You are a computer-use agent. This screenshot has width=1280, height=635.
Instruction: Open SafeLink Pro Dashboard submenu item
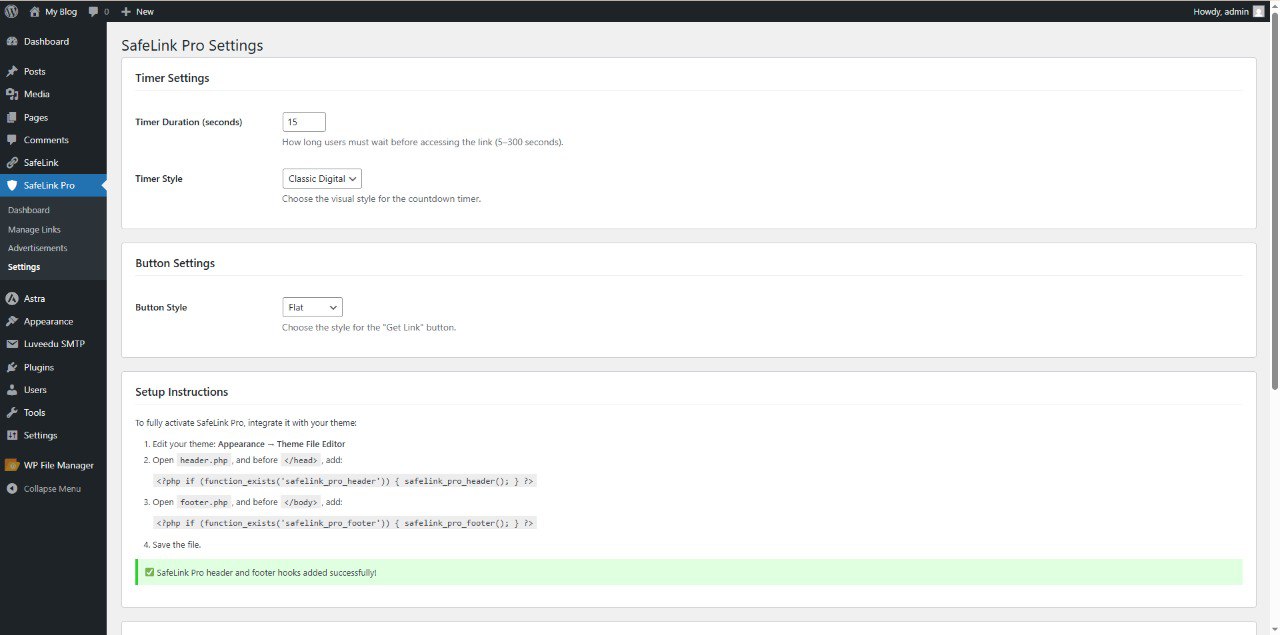pyautogui.click(x=28, y=210)
